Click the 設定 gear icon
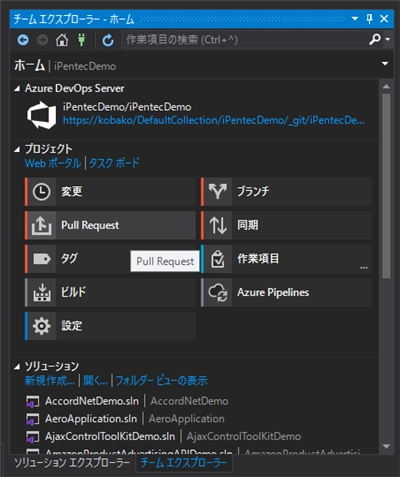 click(42, 326)
